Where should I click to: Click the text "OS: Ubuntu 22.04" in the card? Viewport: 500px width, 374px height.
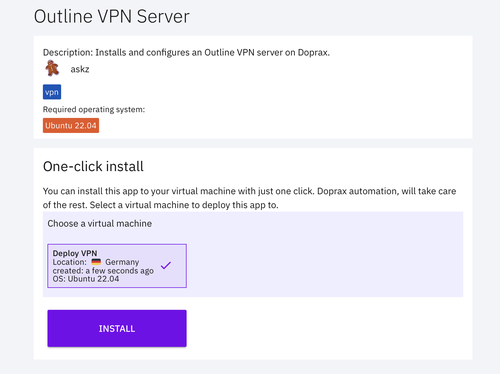pyautogui.click(x=86, y=279)
